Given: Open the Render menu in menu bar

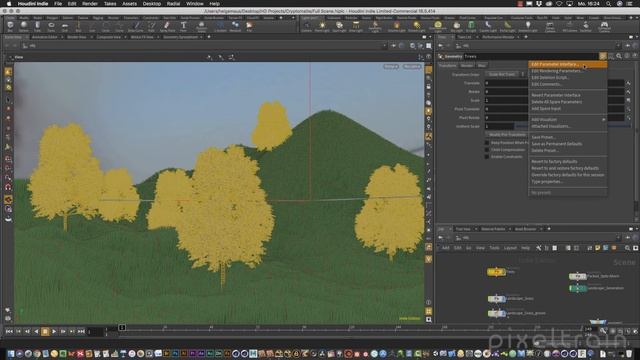Looking at the screenshot, I should click(x=90, y=4).
